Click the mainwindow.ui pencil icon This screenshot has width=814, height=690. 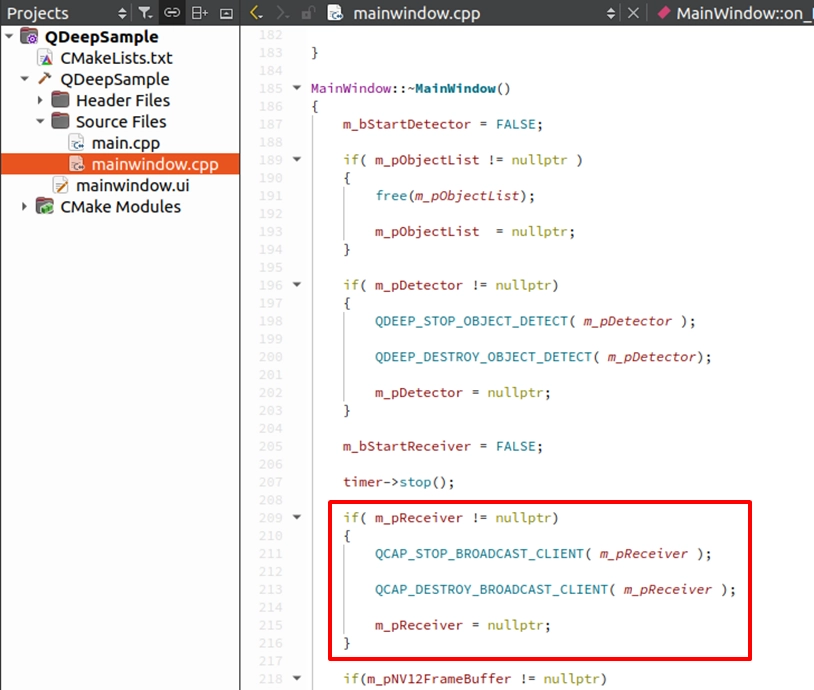[x=61, y=185]
